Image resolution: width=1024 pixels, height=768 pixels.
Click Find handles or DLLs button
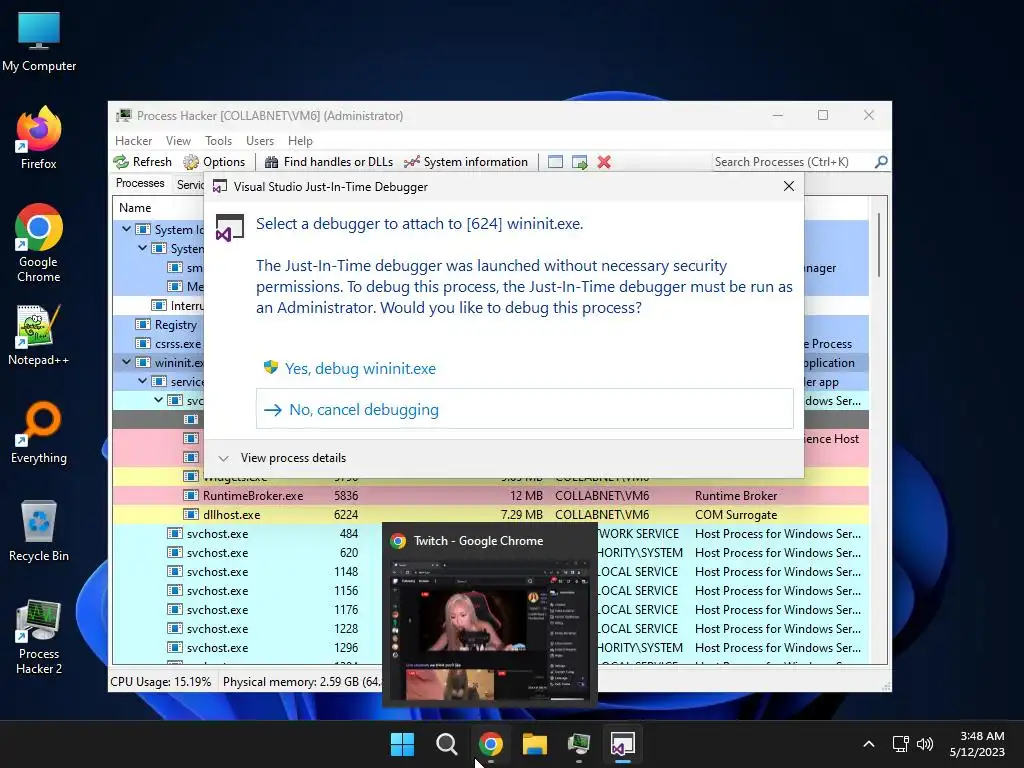[329, 162]
